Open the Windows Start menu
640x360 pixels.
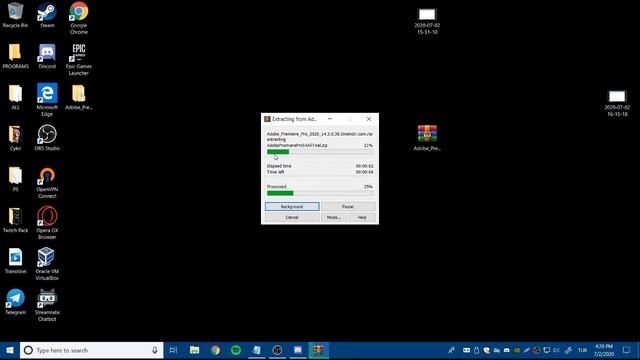pos(10,350)
